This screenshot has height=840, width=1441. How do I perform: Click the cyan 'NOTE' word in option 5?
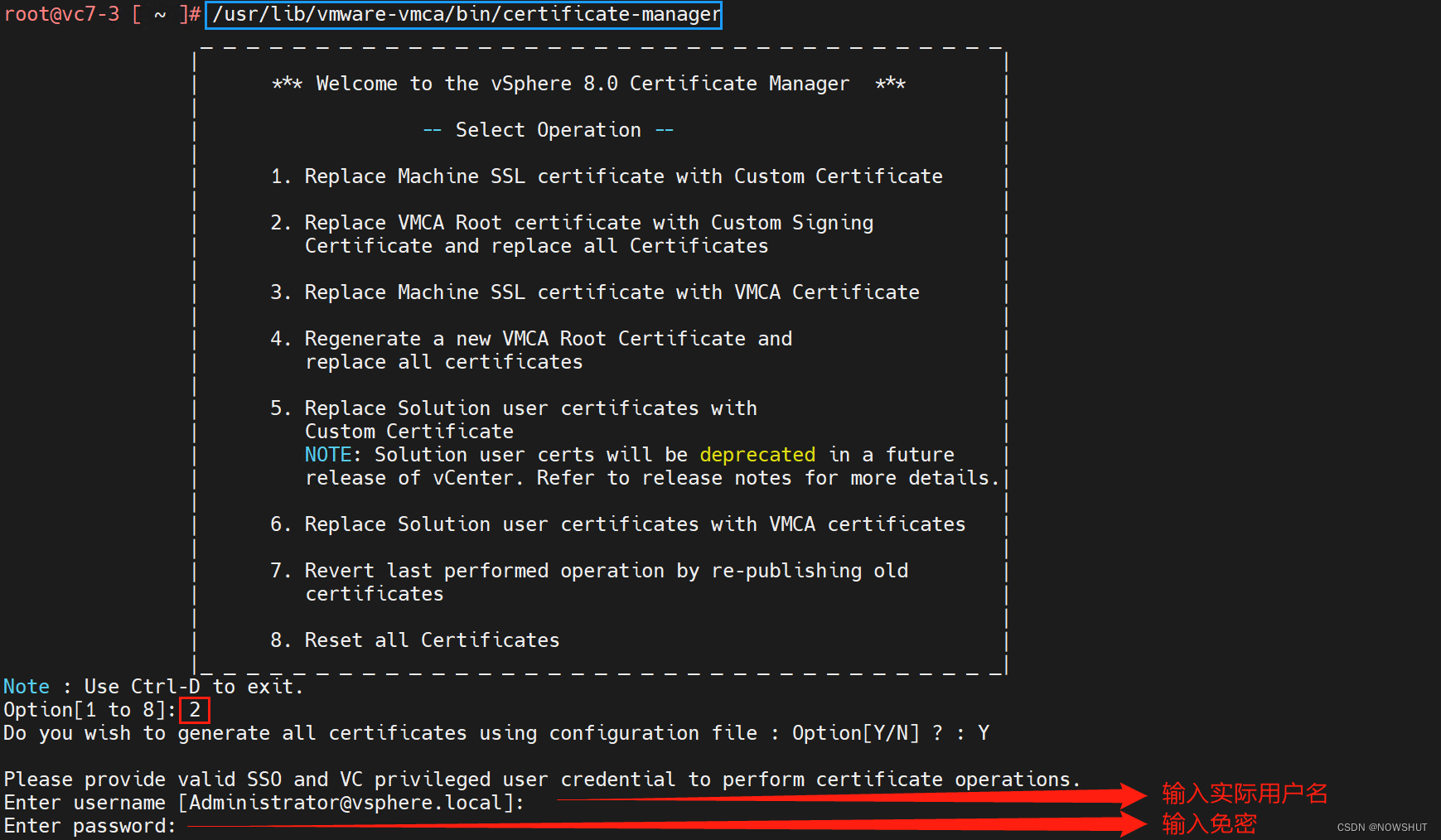(x=328, y=455)
